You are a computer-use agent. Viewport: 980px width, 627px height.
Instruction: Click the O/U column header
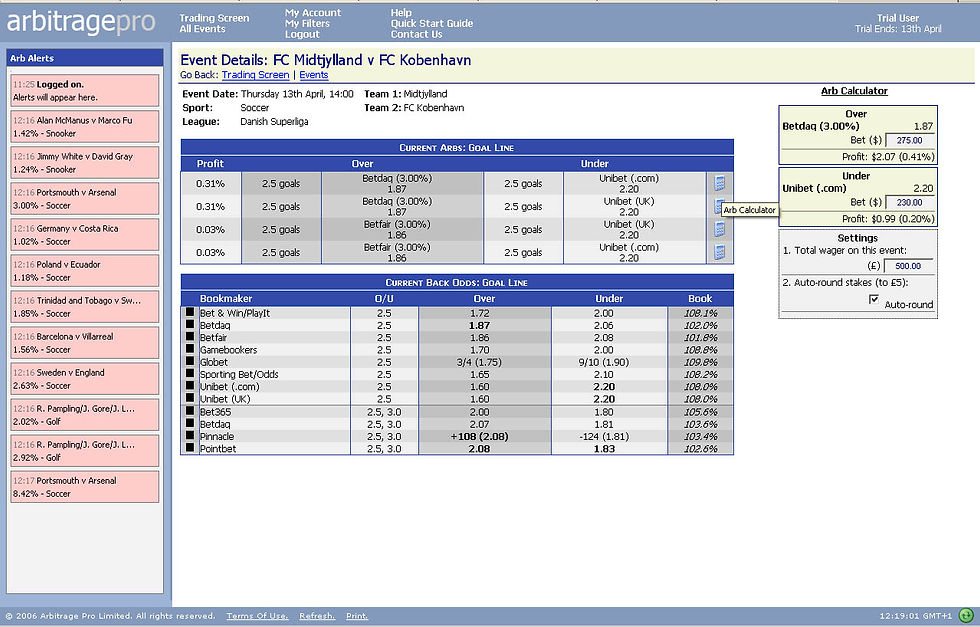[x=384, y=299]
